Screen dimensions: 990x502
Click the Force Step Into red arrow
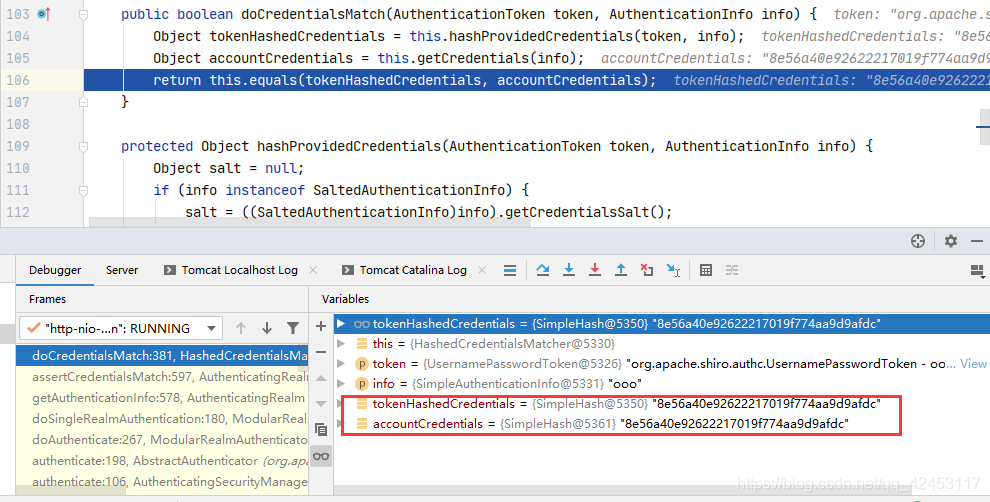coord(595,270)
